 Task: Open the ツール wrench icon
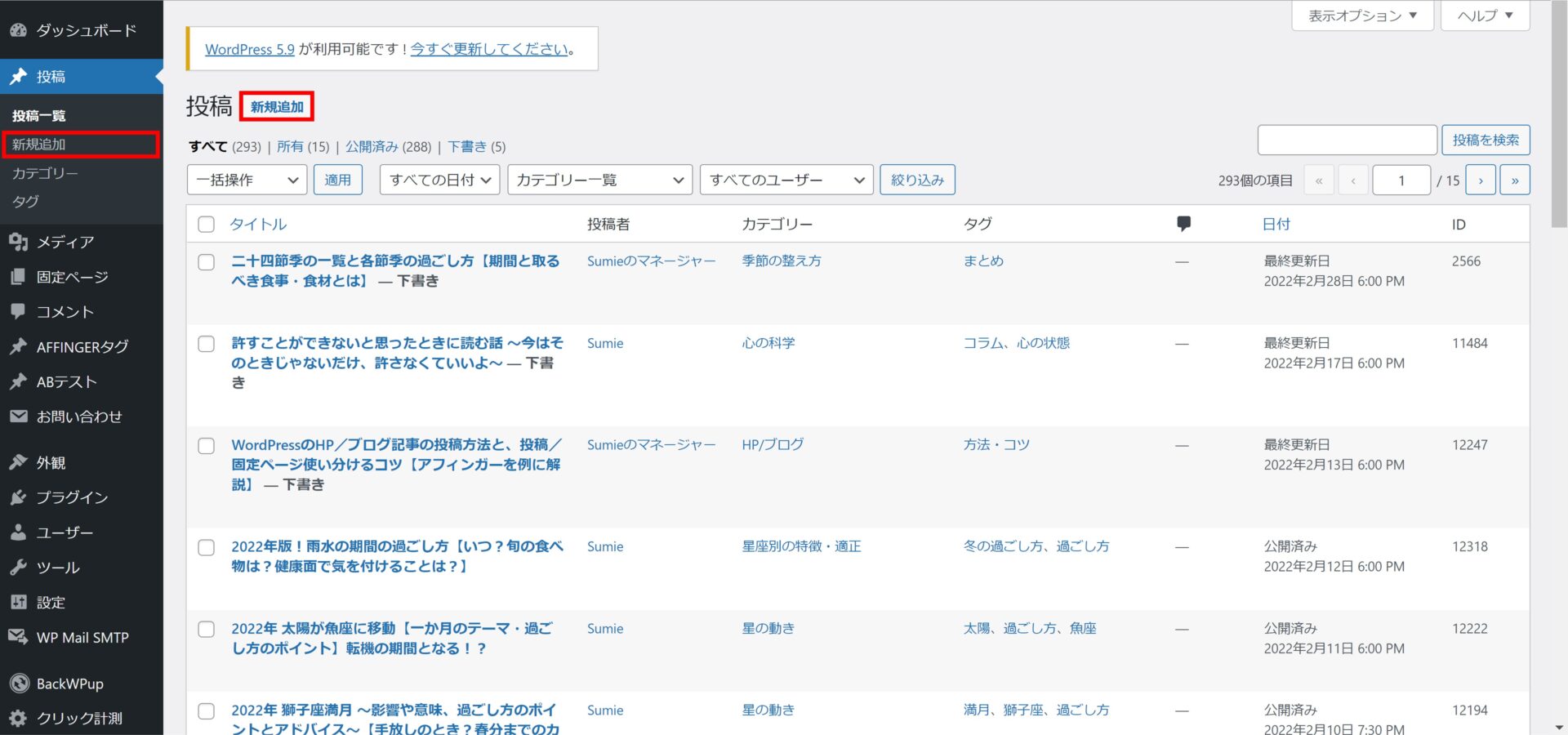tap(18, 567)
